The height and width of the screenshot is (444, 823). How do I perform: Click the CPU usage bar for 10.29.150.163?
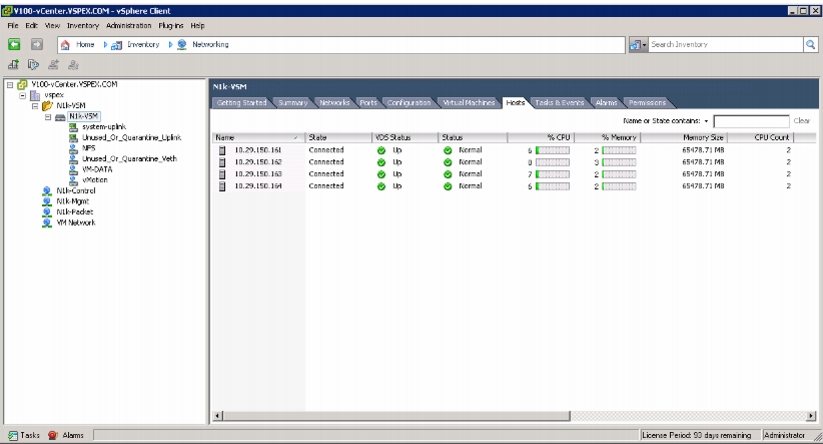point(553,175)
